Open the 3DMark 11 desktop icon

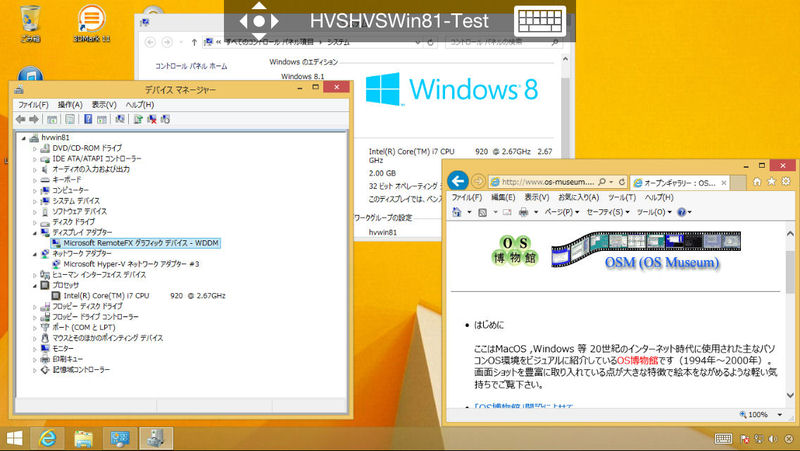tap(91, 23)
